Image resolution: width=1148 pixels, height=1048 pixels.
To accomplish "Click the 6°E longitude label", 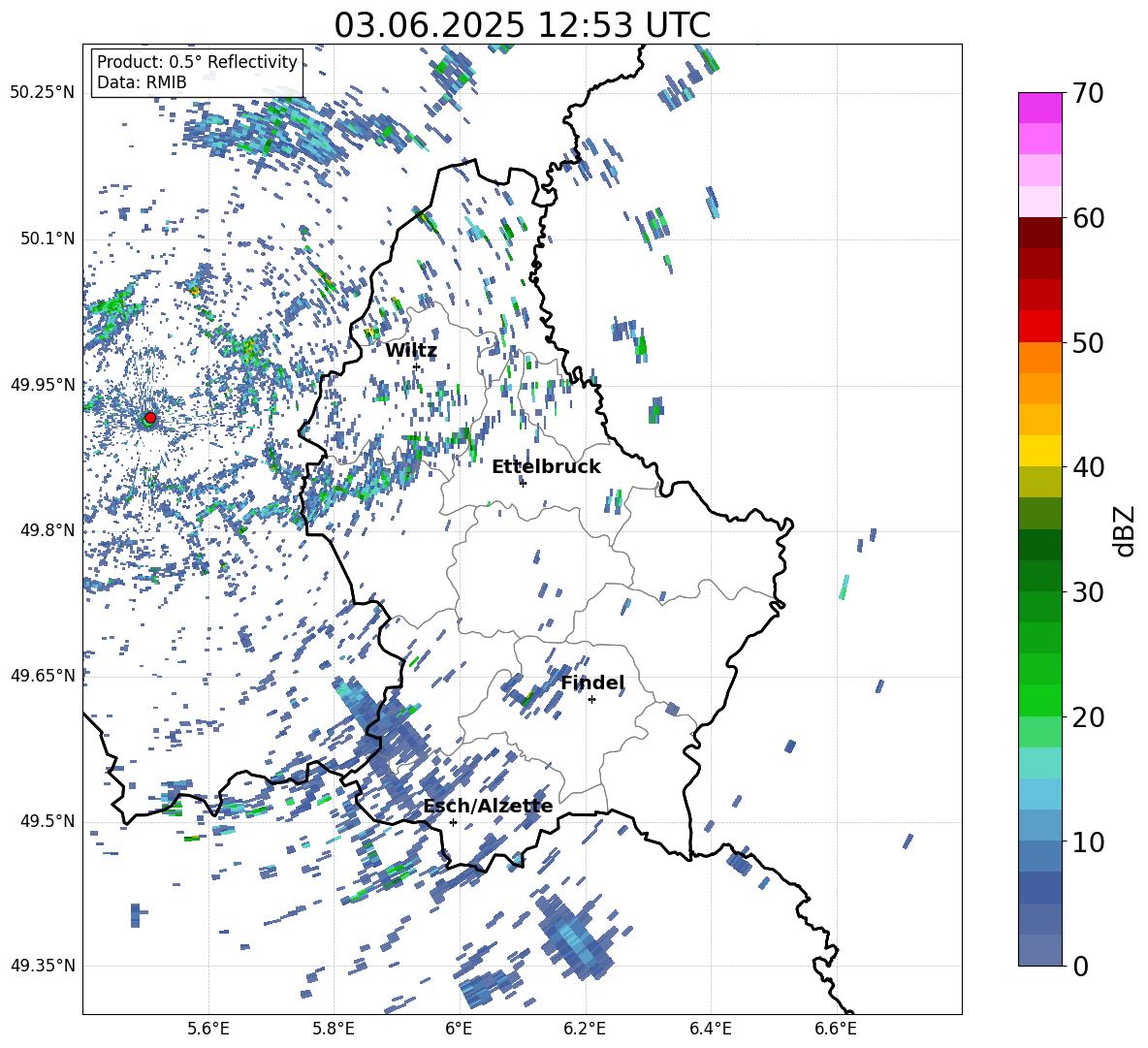I will [x=459, y=1029].
